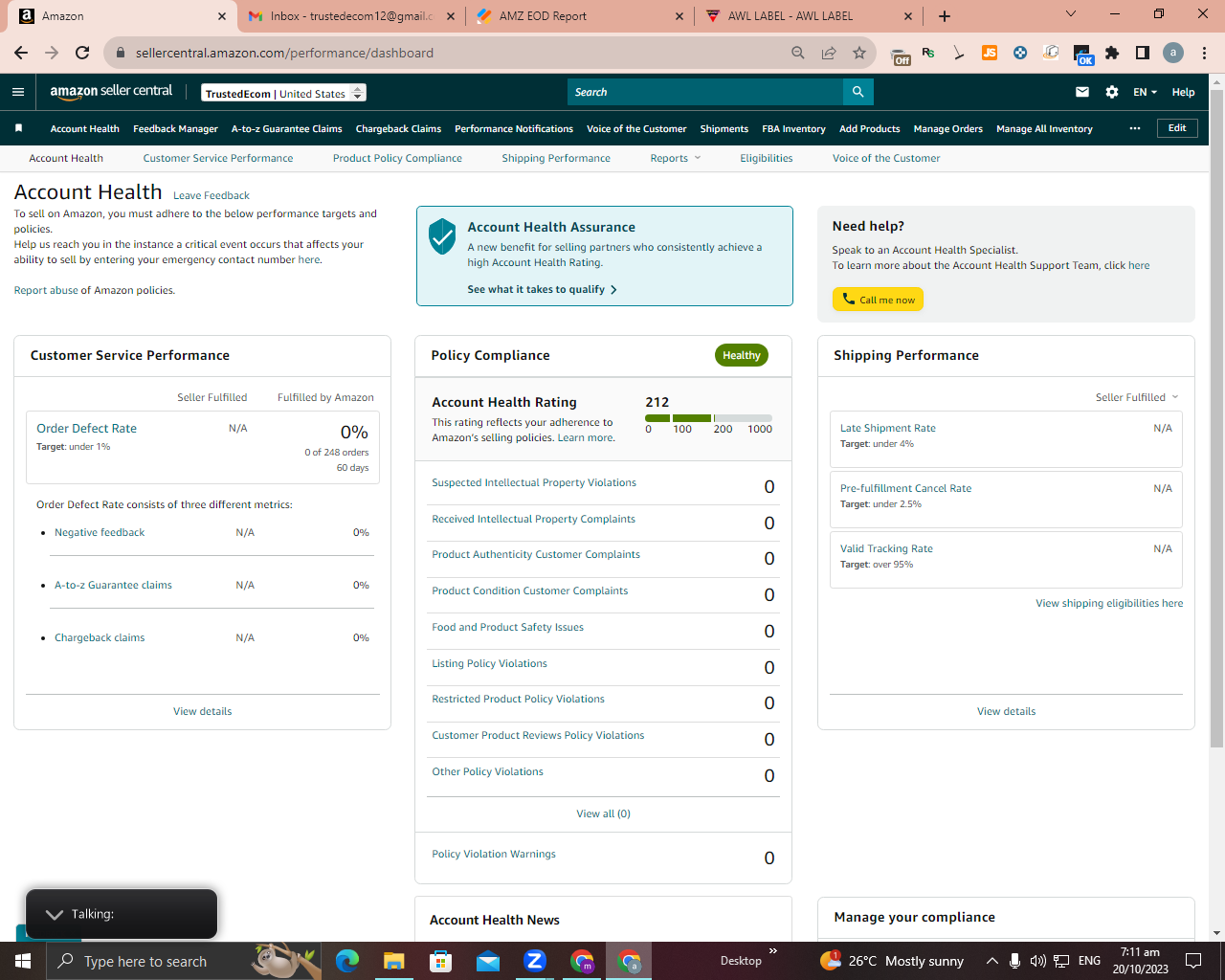Show hidden system tray icons

click(991, 960)
